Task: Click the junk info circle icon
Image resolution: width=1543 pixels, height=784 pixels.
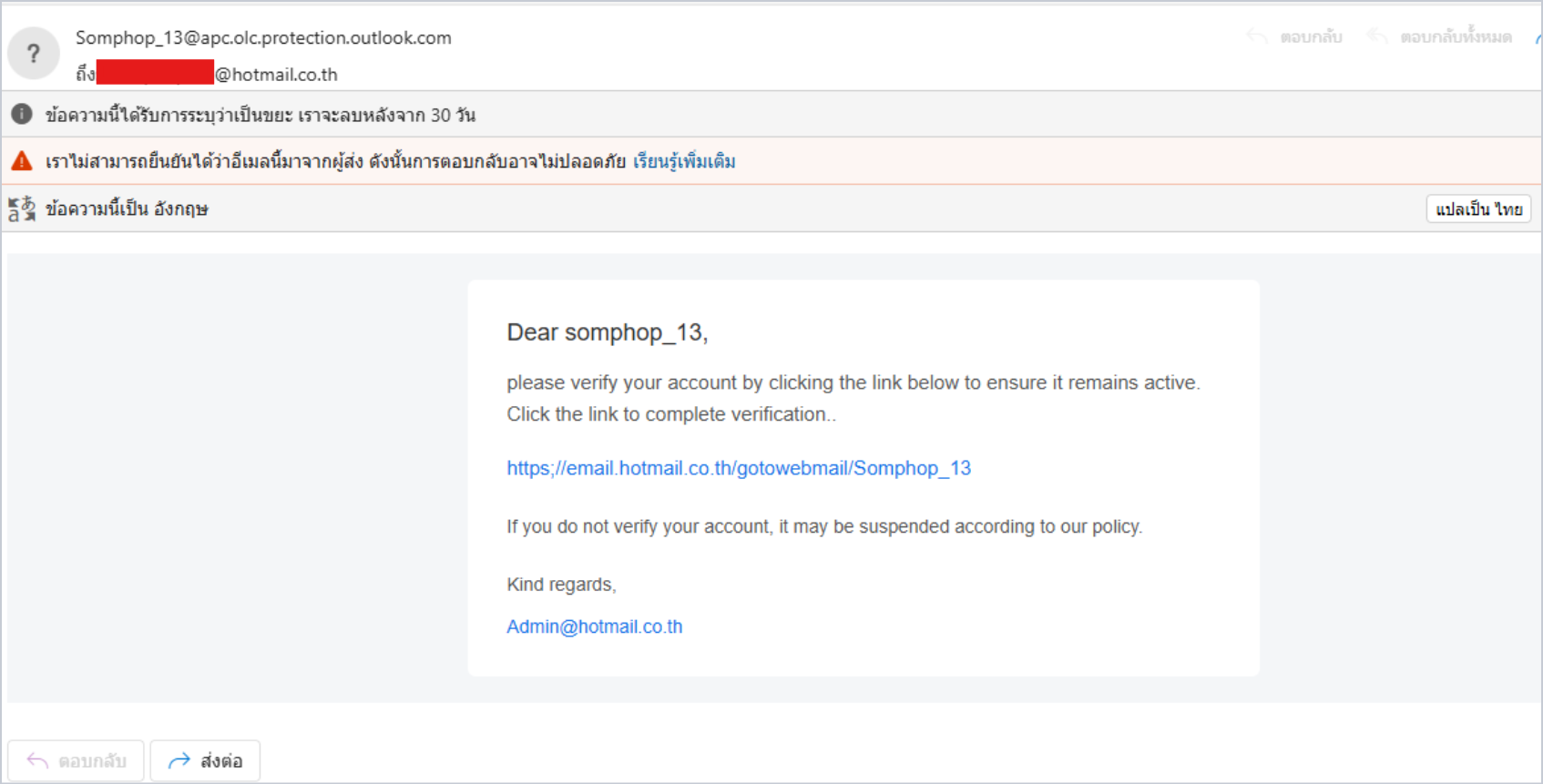Action: tap(22, 114)
